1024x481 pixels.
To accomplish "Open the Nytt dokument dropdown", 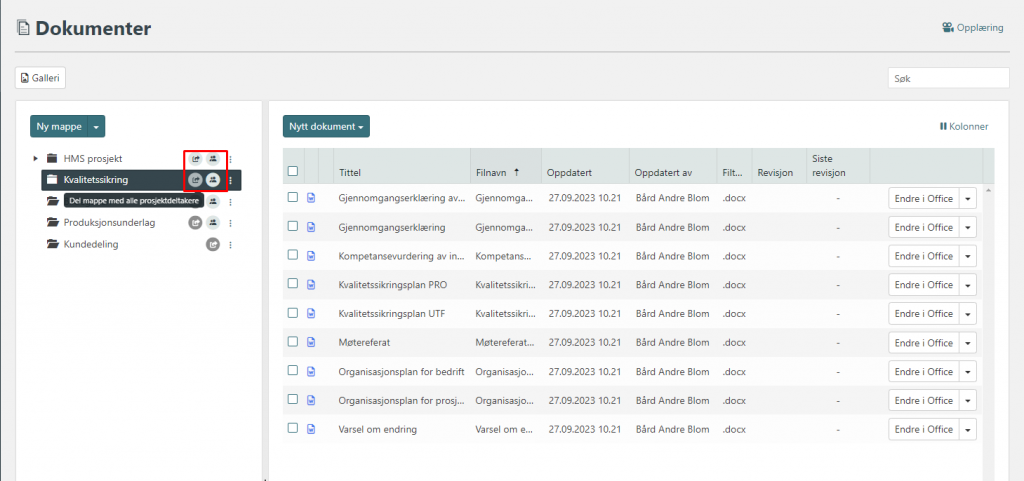I will [326, 127].
